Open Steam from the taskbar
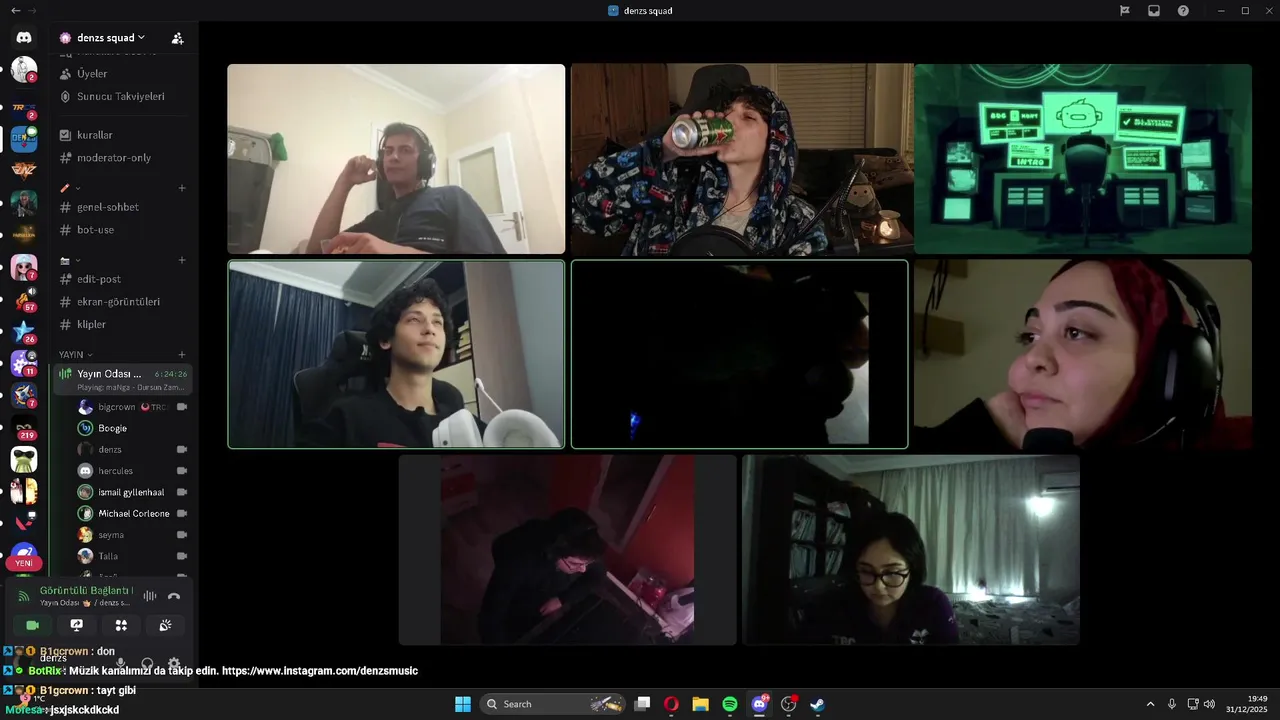1280x720 pixels. 817,704
